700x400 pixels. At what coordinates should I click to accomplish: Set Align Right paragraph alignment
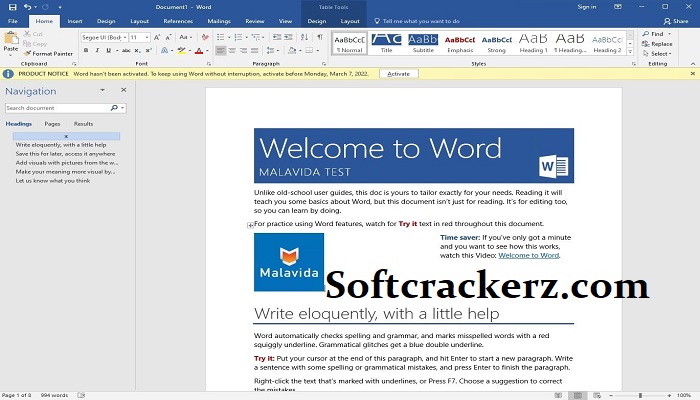[243, 50]
